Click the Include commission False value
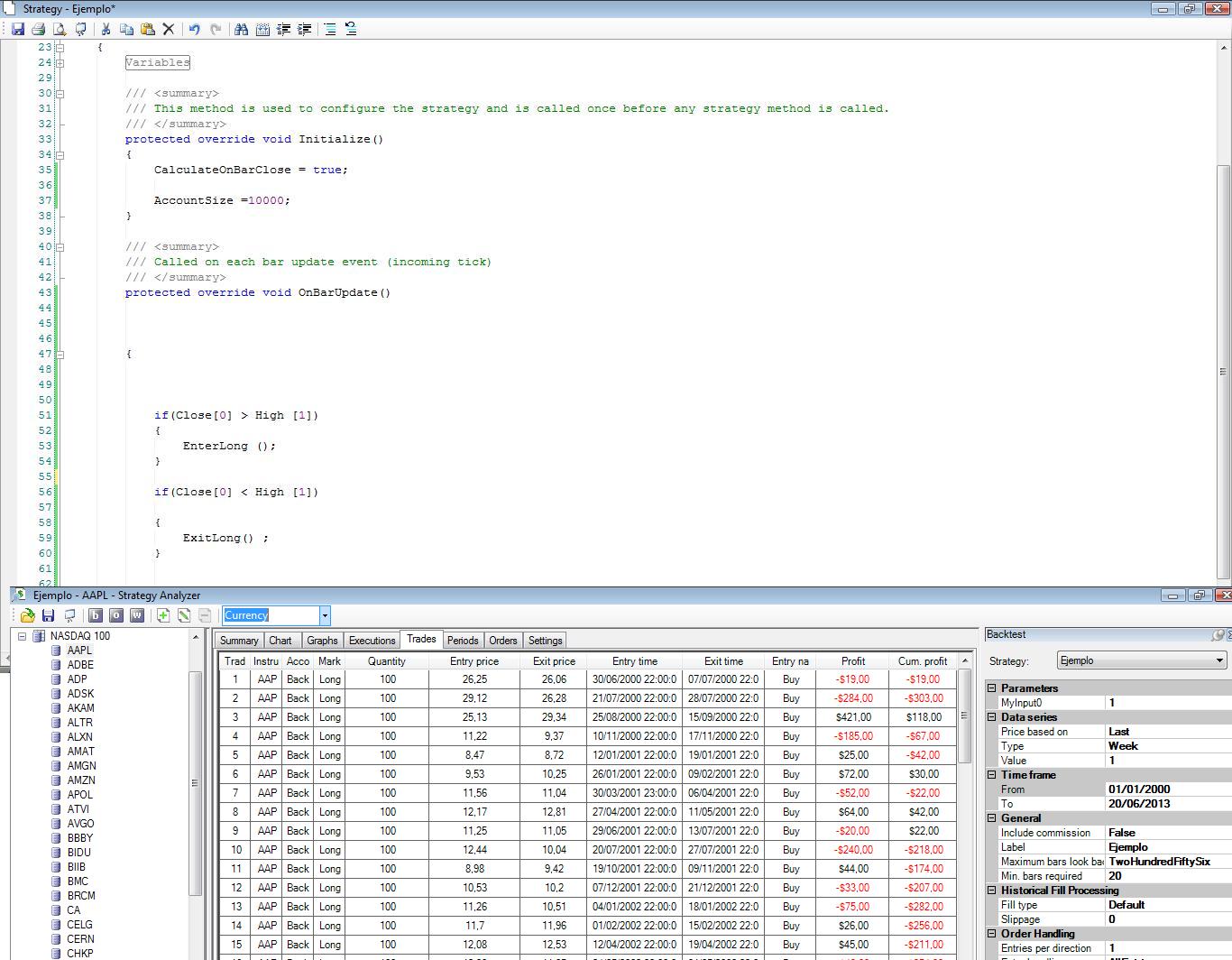Image resolution: width=1232 pixels, height=960 pixels. (1168, 833)
